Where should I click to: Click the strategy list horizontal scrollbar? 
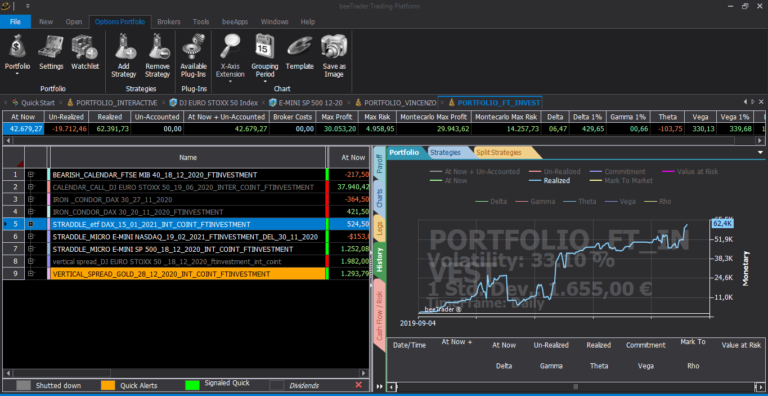tap(185, 373)
